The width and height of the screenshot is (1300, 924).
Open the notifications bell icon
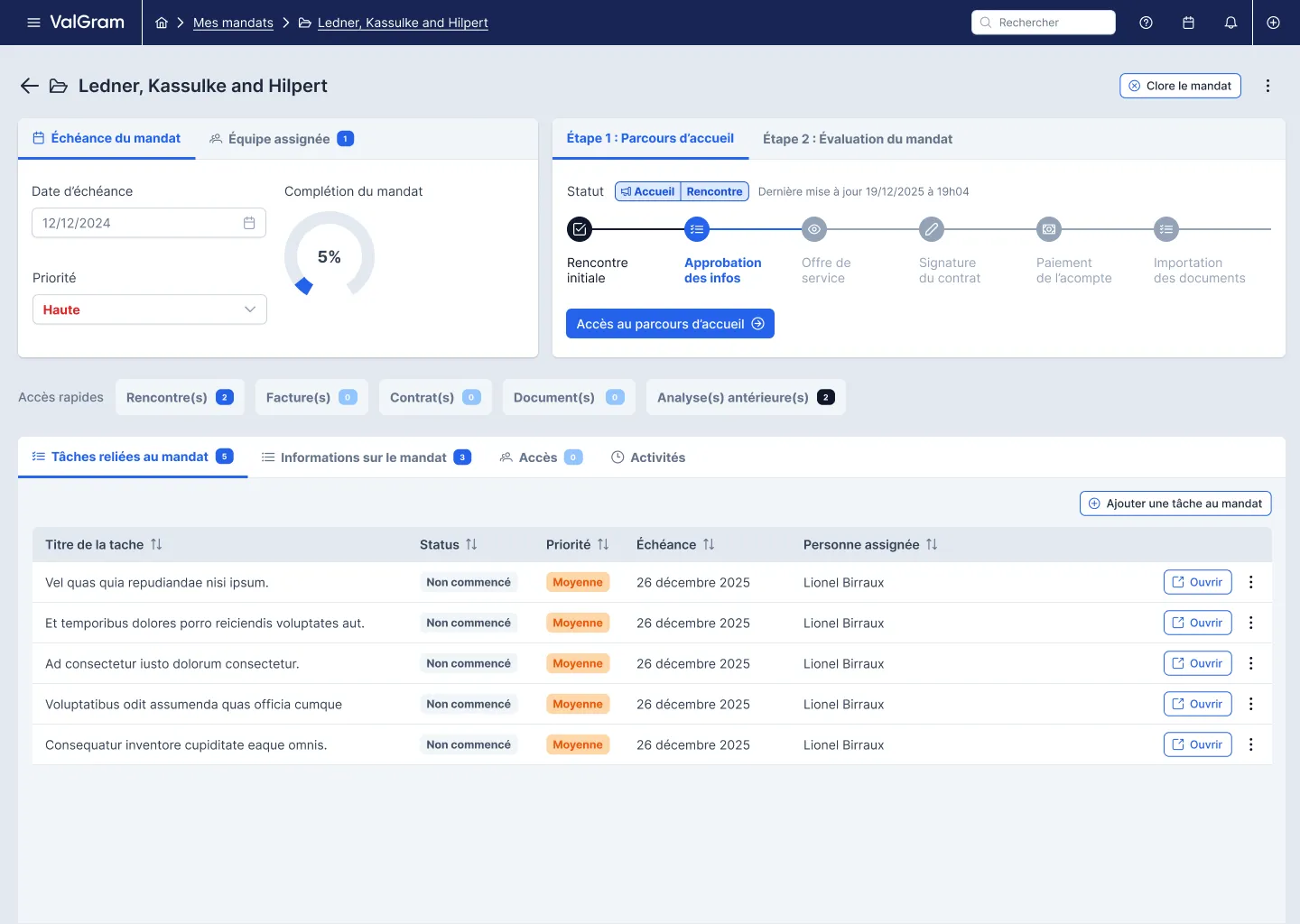tap(1230, 22)
